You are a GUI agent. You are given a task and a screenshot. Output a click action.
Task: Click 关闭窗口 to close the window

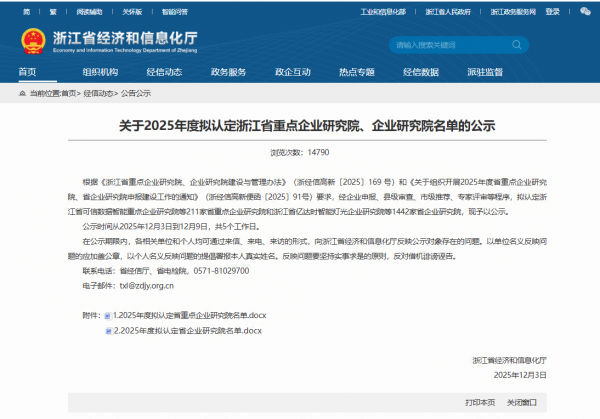(x=521, y=402)
